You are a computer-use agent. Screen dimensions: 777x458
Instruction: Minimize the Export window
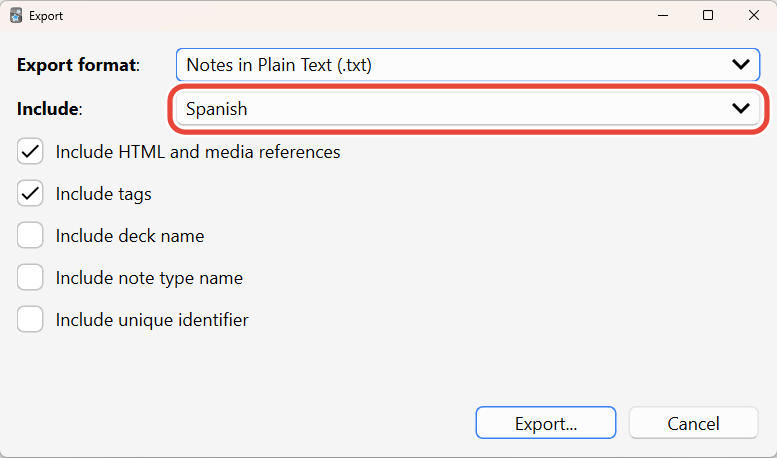point(663,15)
